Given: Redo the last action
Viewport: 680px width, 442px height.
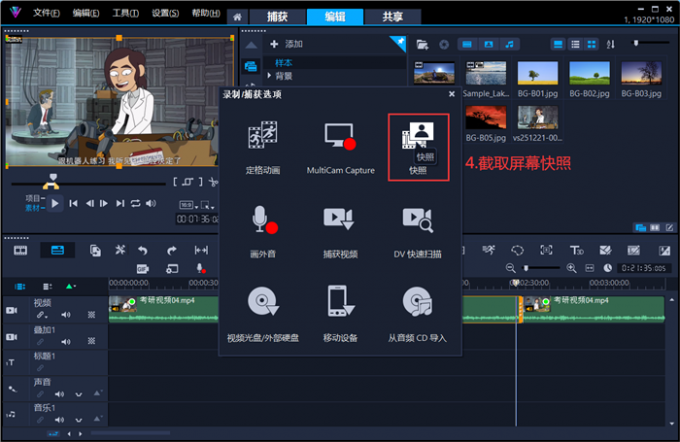Looking at the screenshot, I should [172, 250].
